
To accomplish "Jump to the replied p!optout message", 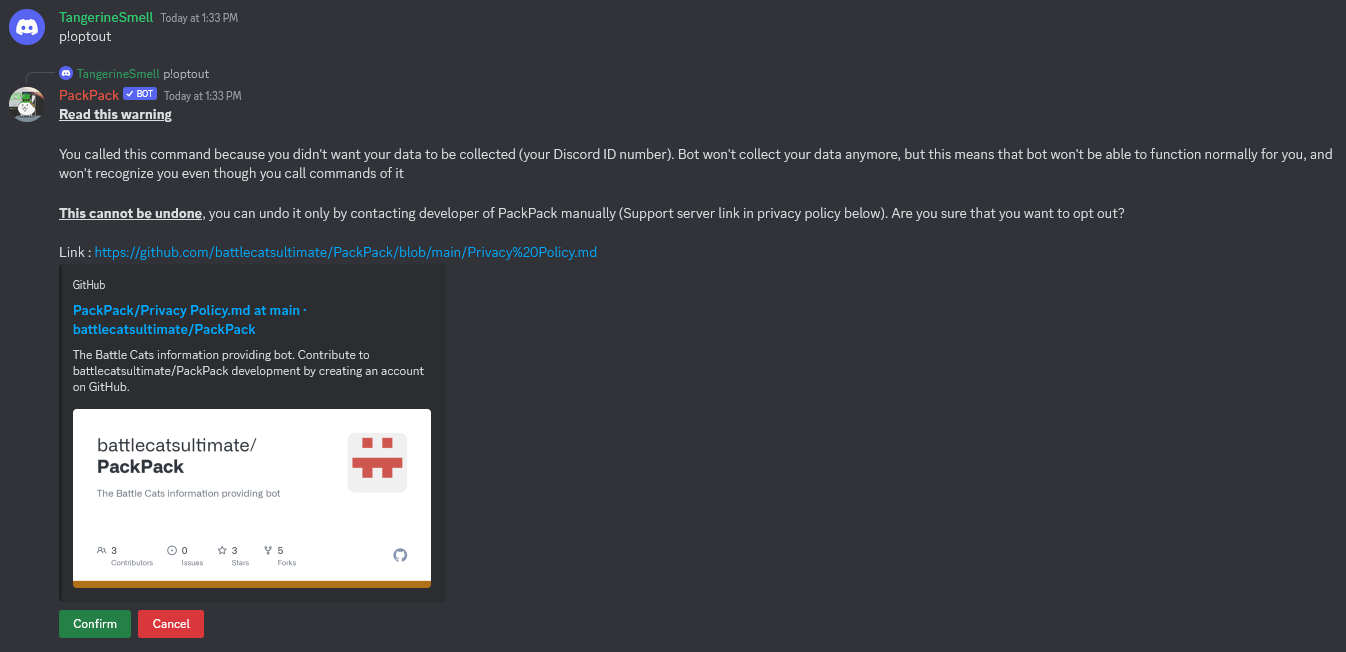I will click(186, 74).
